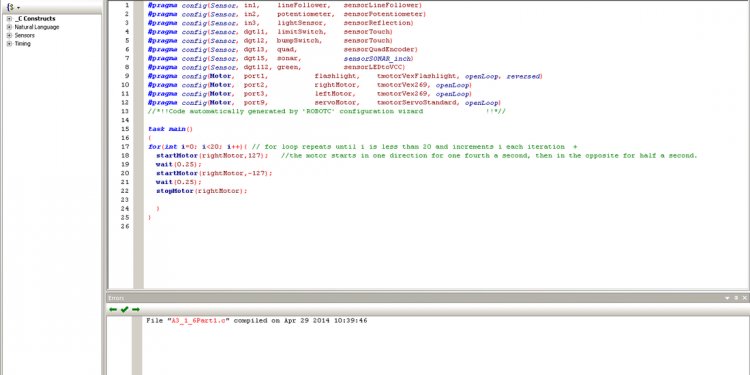Close the Errors pane
The image size is (750, 375).
point(744,298)
